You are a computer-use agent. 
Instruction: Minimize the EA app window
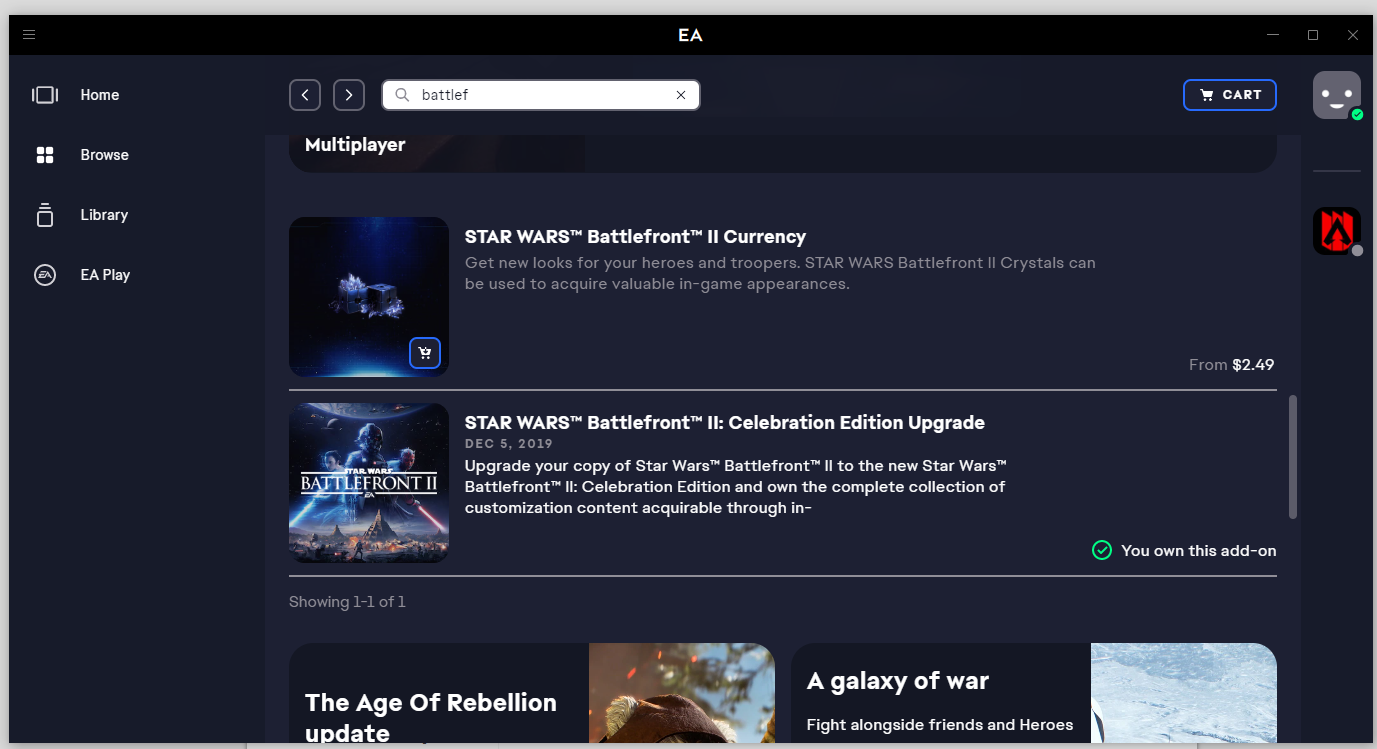[x=1273, y=35]
